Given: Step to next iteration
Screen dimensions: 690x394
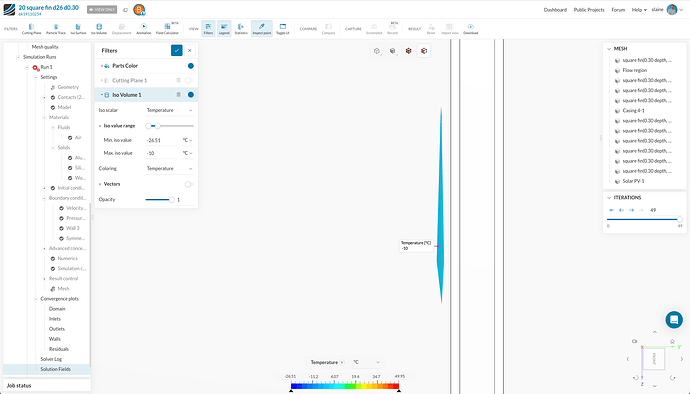Looking at the screenshot, I should [631, 210].
